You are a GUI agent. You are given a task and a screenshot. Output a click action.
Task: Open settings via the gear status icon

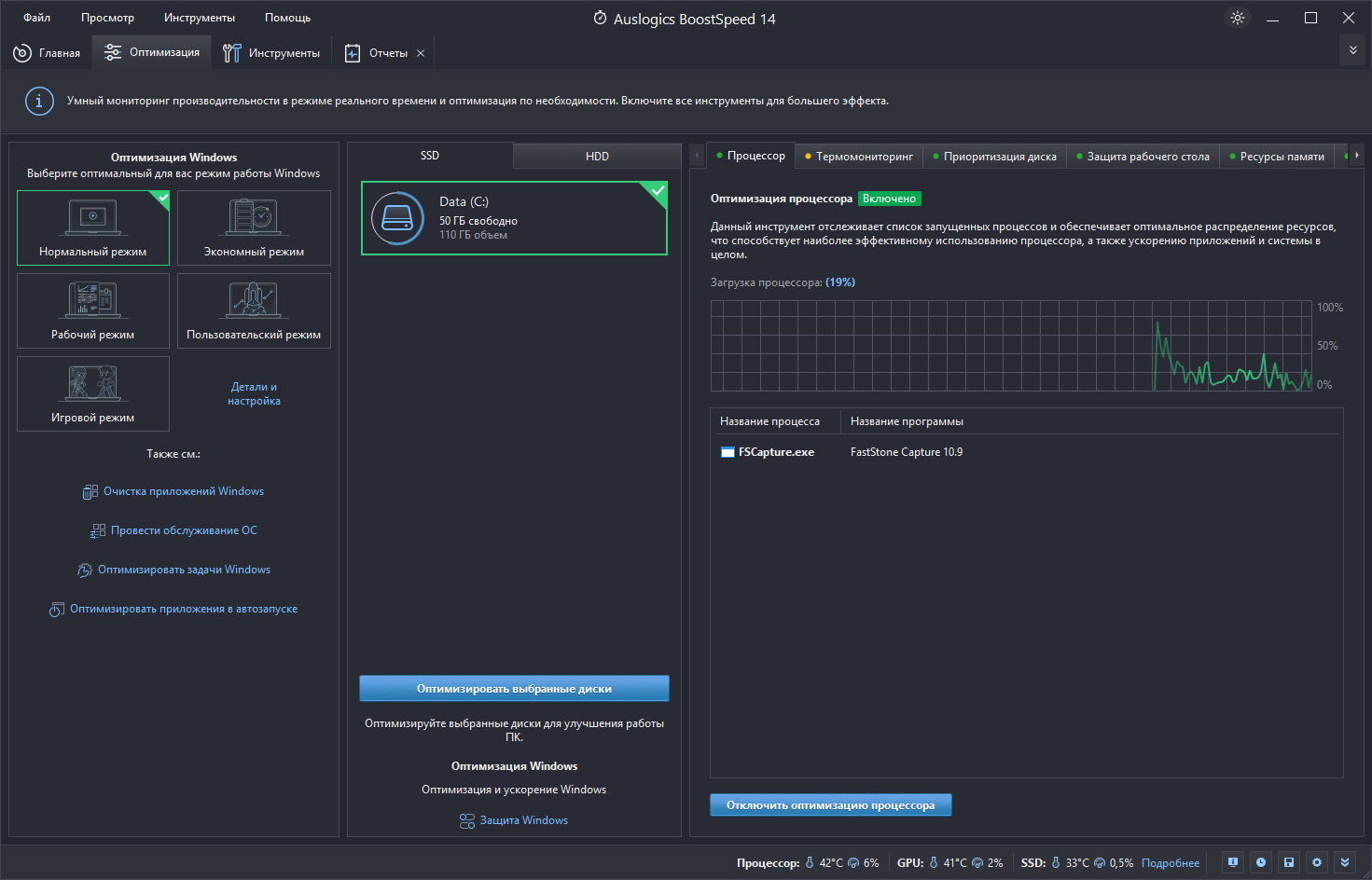point(1317,862)
